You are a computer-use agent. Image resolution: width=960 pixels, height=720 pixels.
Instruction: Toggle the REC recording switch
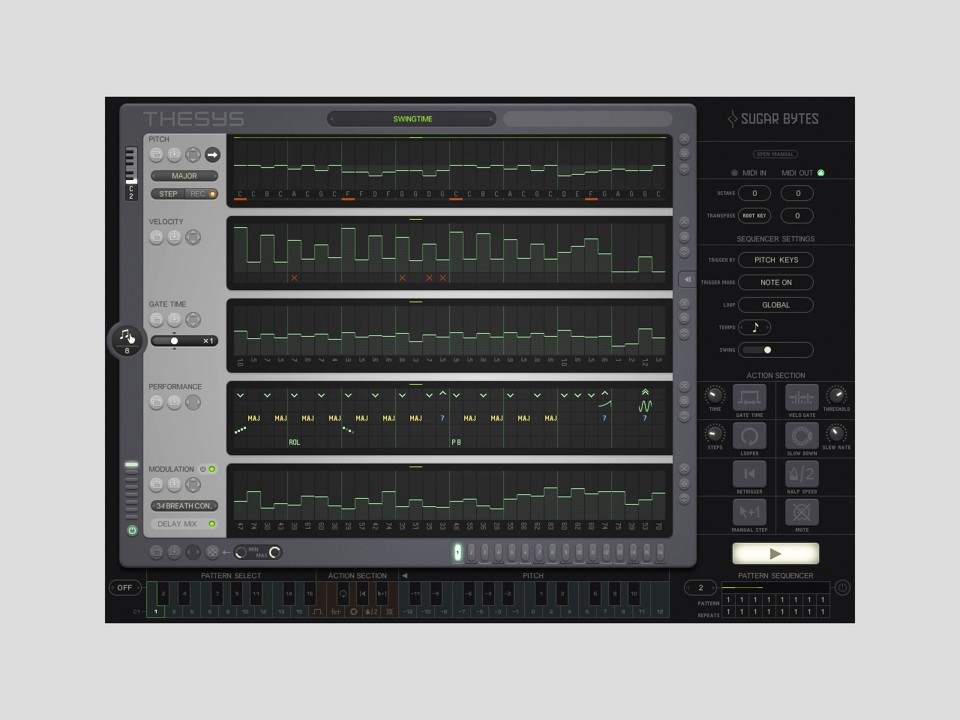tap(202, 194)
